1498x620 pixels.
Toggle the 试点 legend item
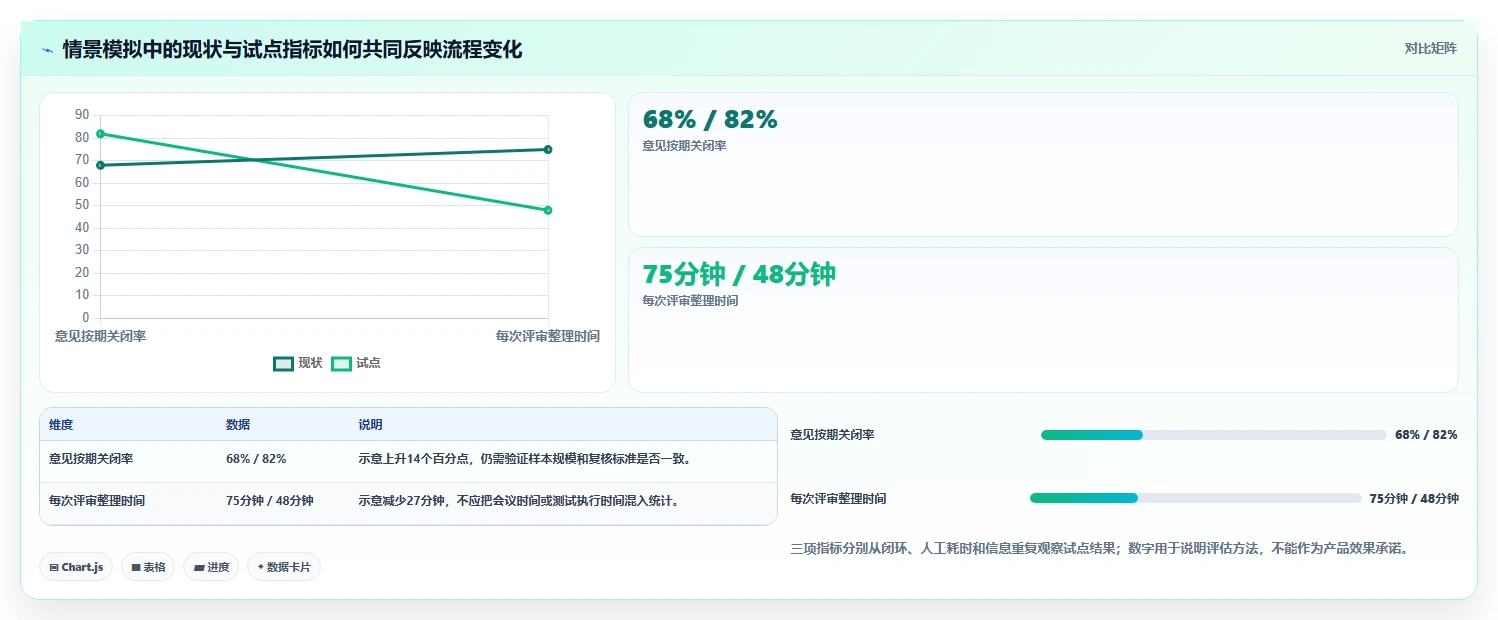pyautogui.click(x=356, y=363)
